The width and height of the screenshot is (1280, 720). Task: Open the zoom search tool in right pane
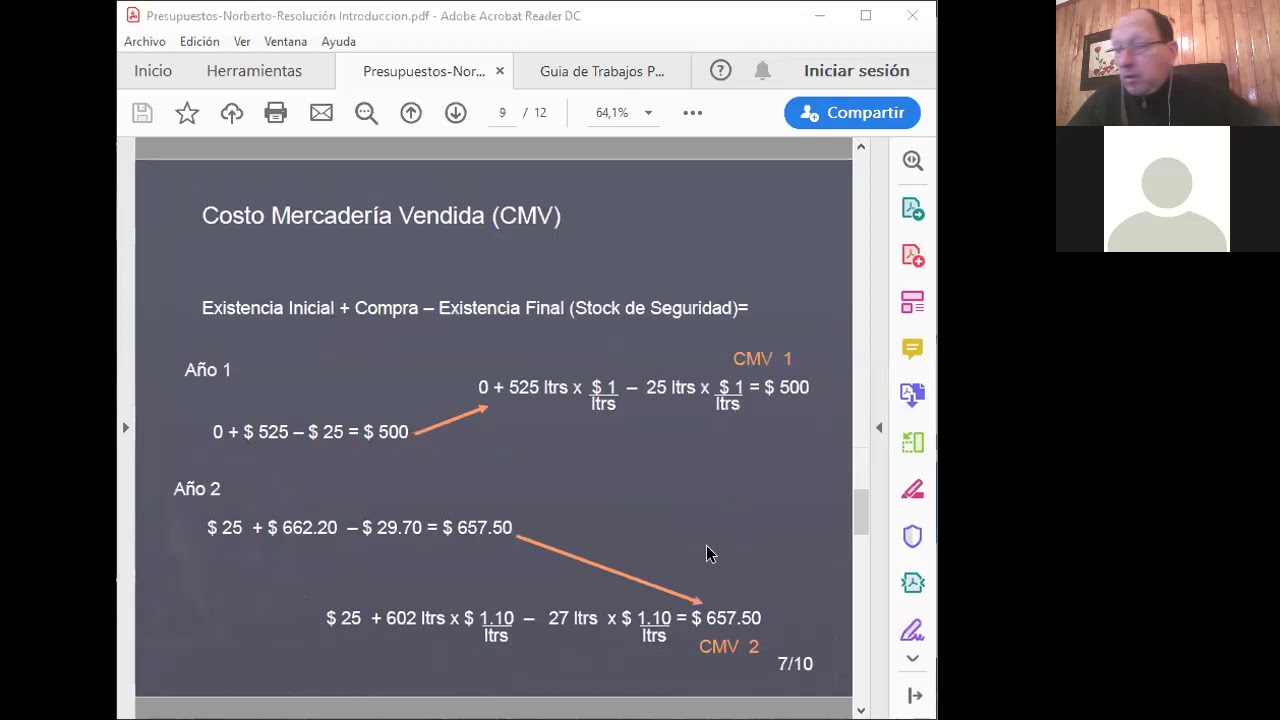(x=913, y=161)
